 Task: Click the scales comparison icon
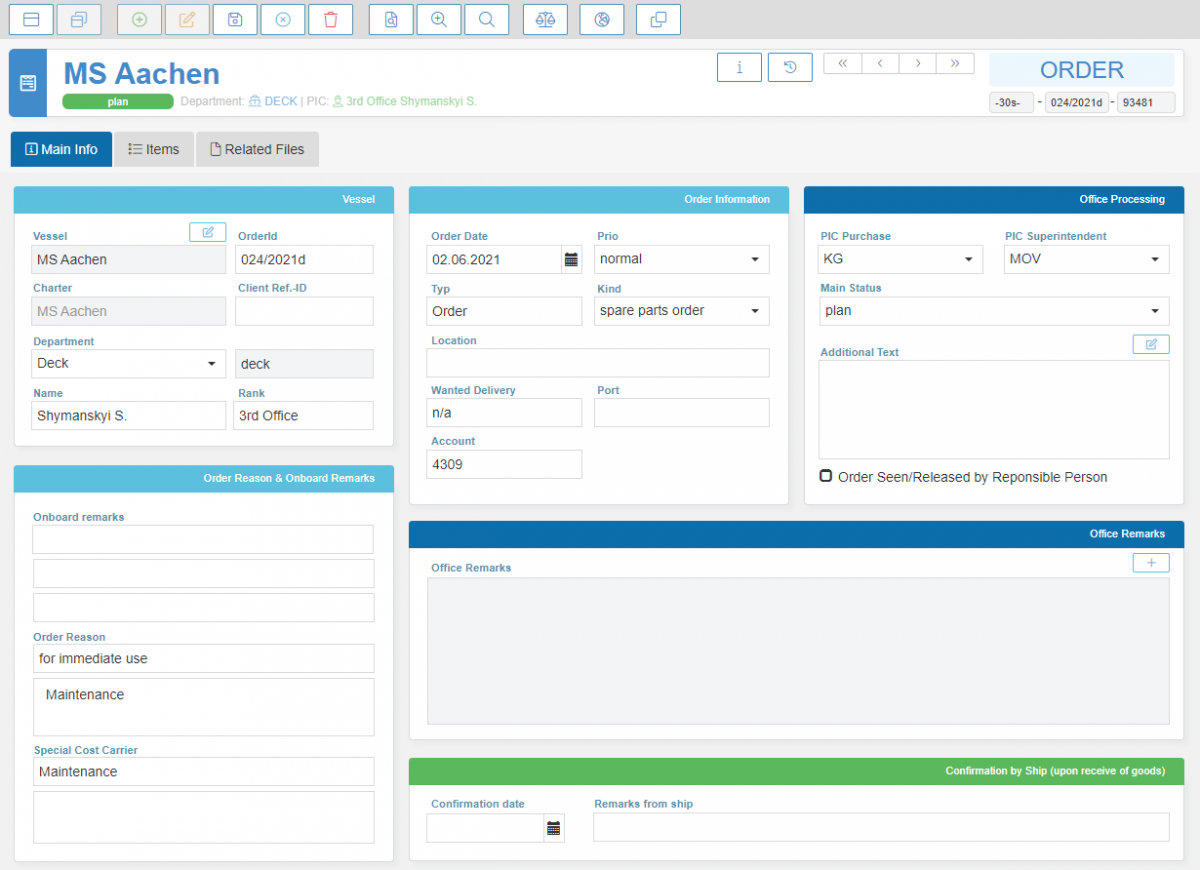coord(545,19)
